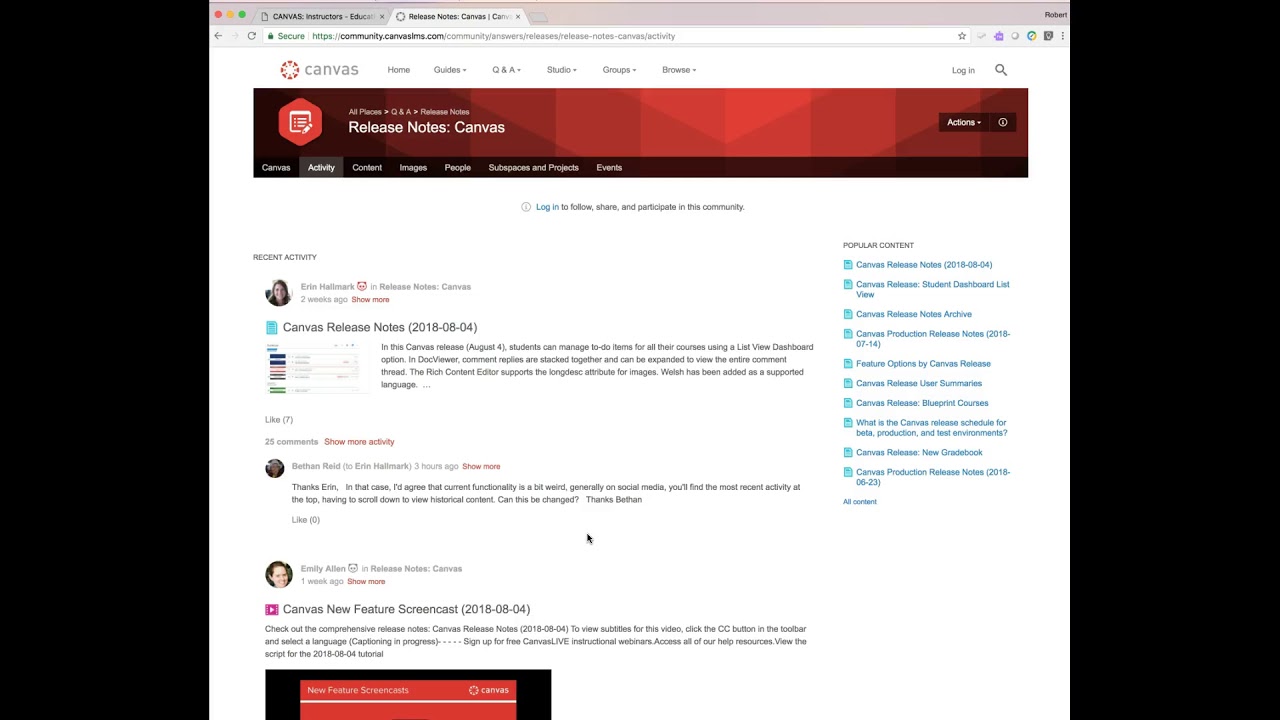Close the CANVAS: Instructors tab
Image resolution: width=1280 pixels, height=720 pixels.
pyautogui.click(x=382, y=16)
